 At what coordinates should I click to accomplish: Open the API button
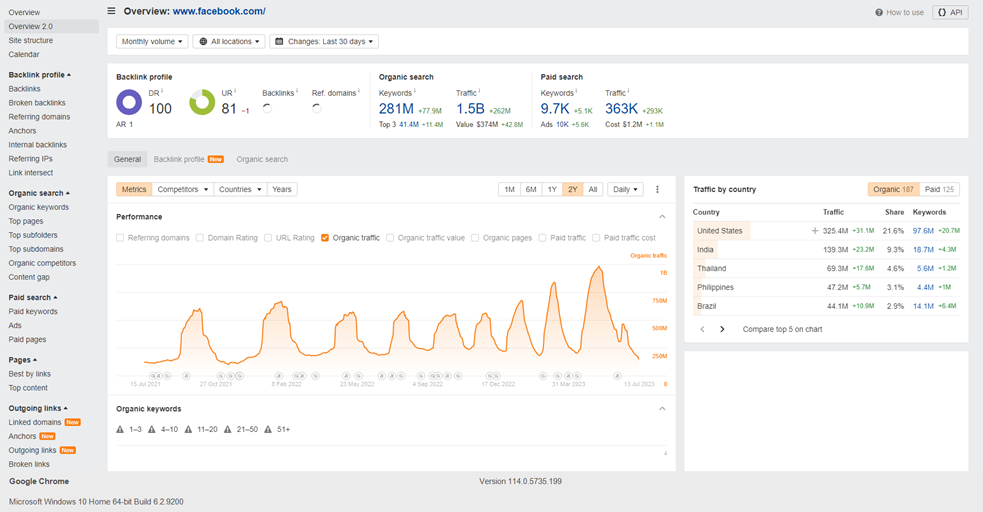(x=950, y=13)
